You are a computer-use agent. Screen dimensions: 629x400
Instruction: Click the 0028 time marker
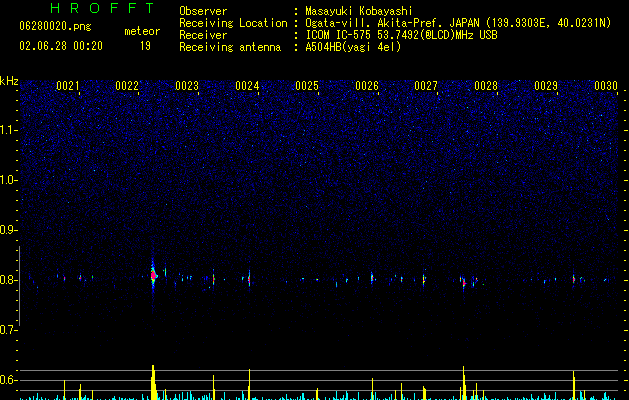coord(486,86)
